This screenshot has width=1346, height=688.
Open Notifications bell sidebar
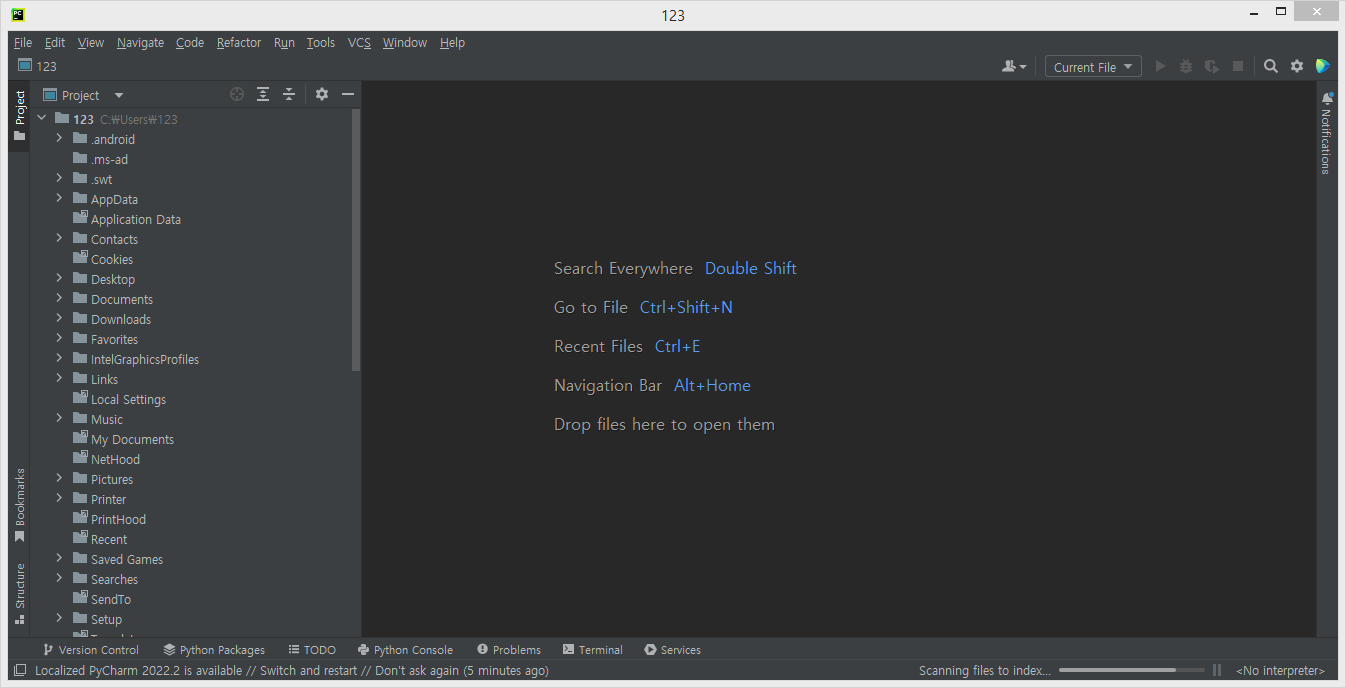[1327, 133]
